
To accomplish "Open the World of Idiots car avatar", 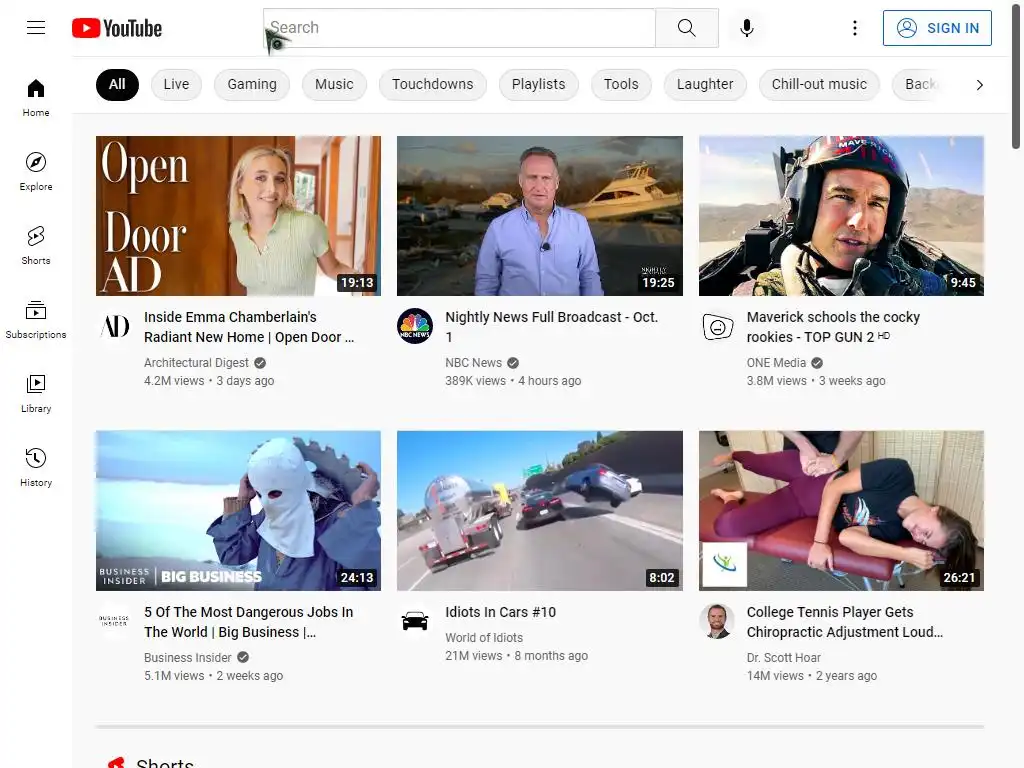I will pos(415,621).
